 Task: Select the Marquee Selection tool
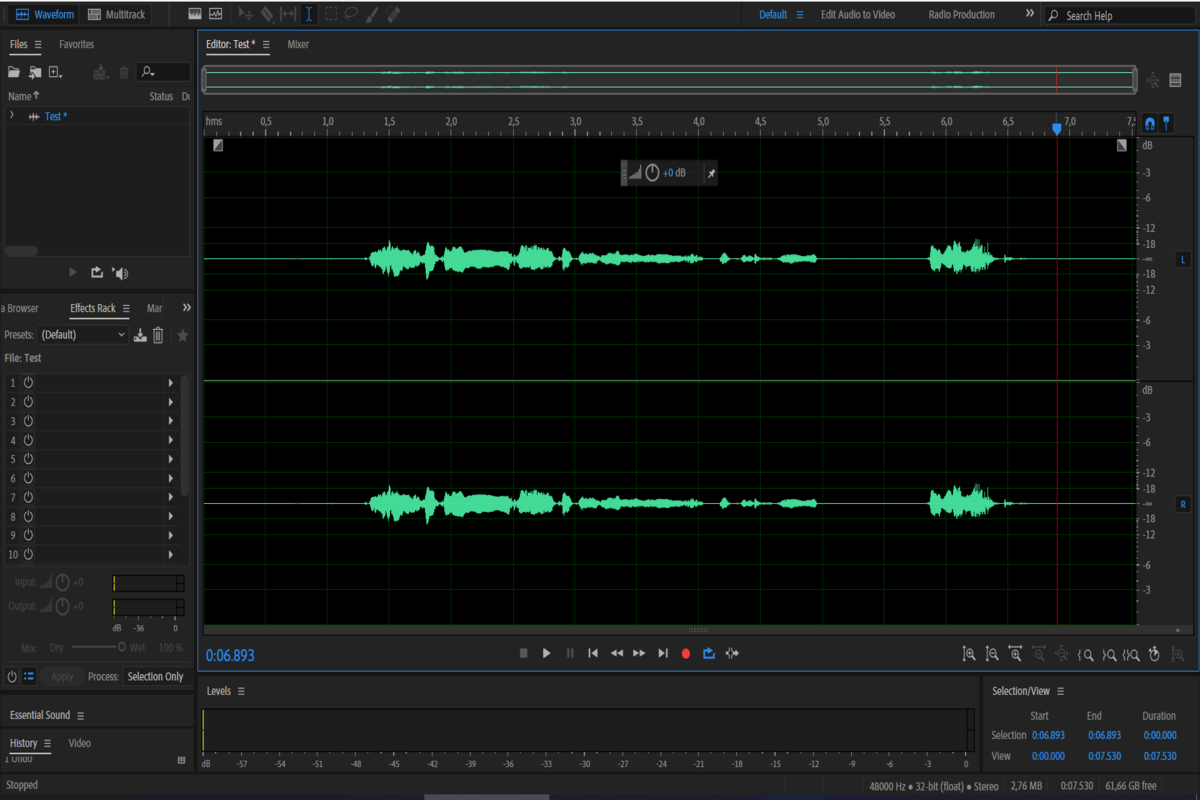[330, 15]
